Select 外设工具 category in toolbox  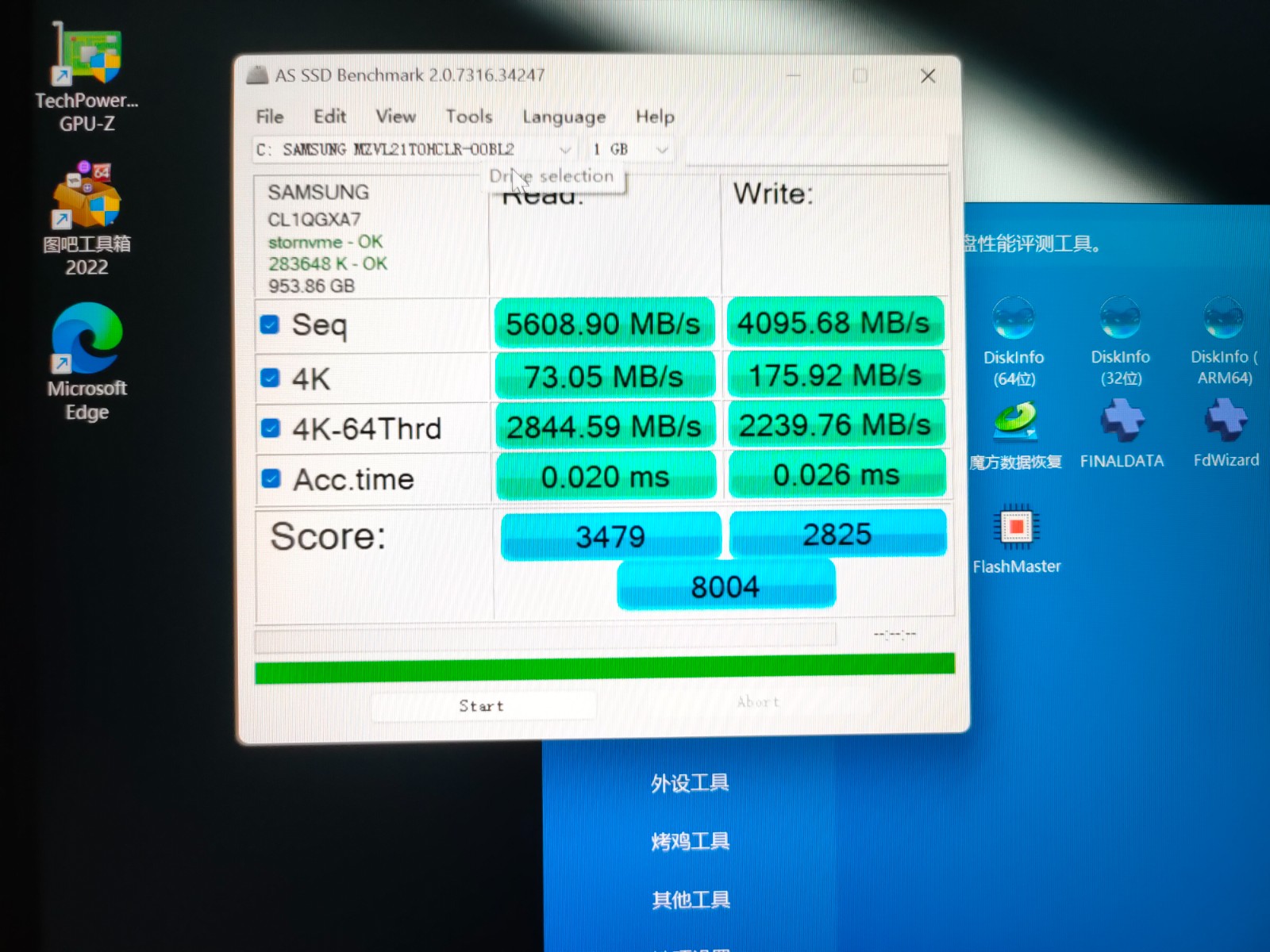click(690, 783)
